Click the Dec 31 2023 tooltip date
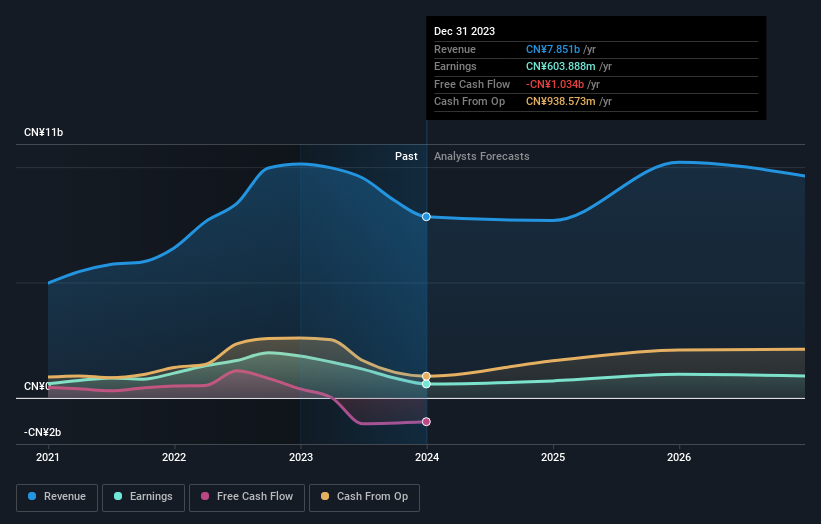 pyautogui.click(x=464, y=31)
